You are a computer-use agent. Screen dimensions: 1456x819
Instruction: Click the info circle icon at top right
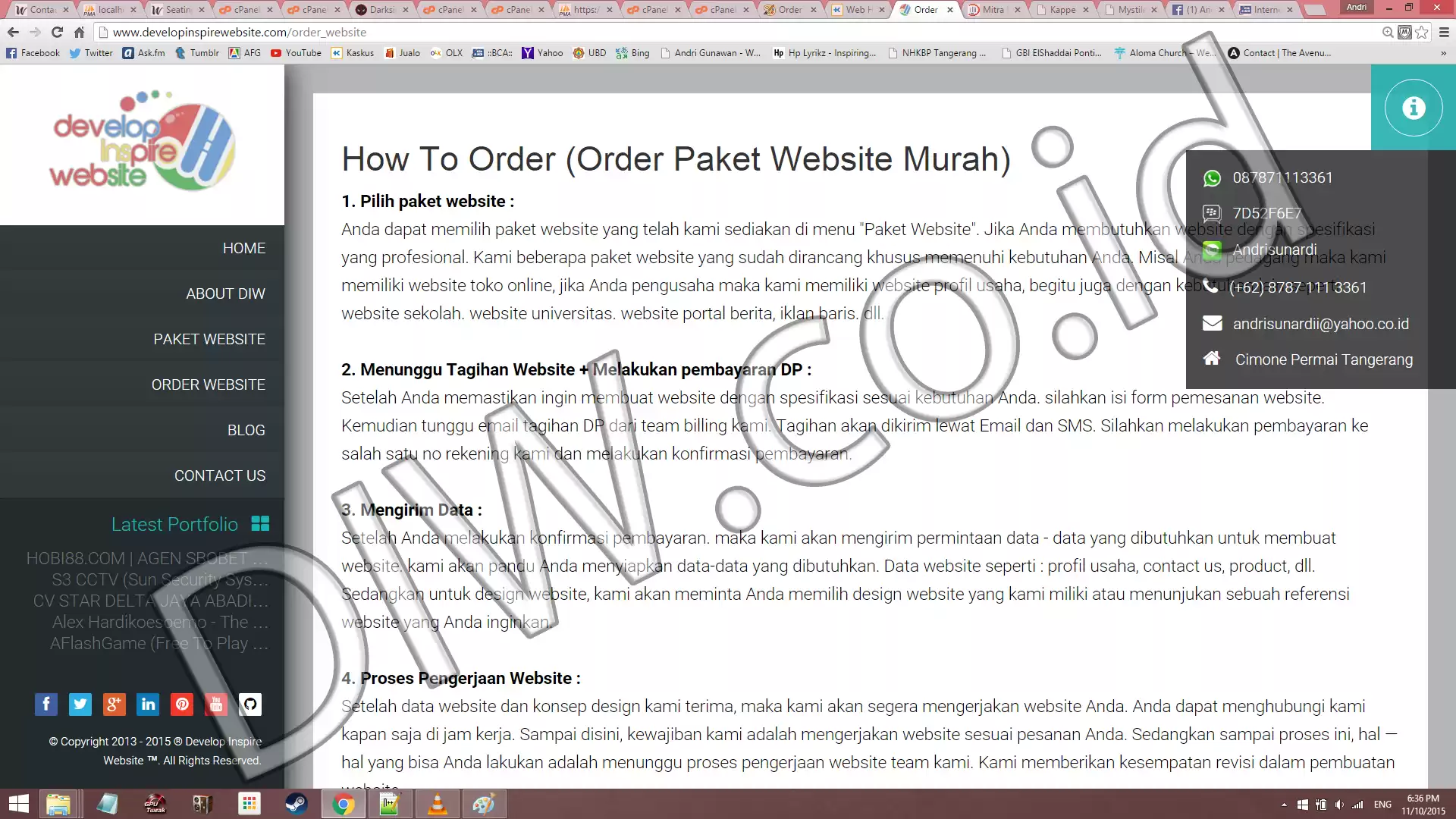pyautogui.click(x=1413, y=108)
